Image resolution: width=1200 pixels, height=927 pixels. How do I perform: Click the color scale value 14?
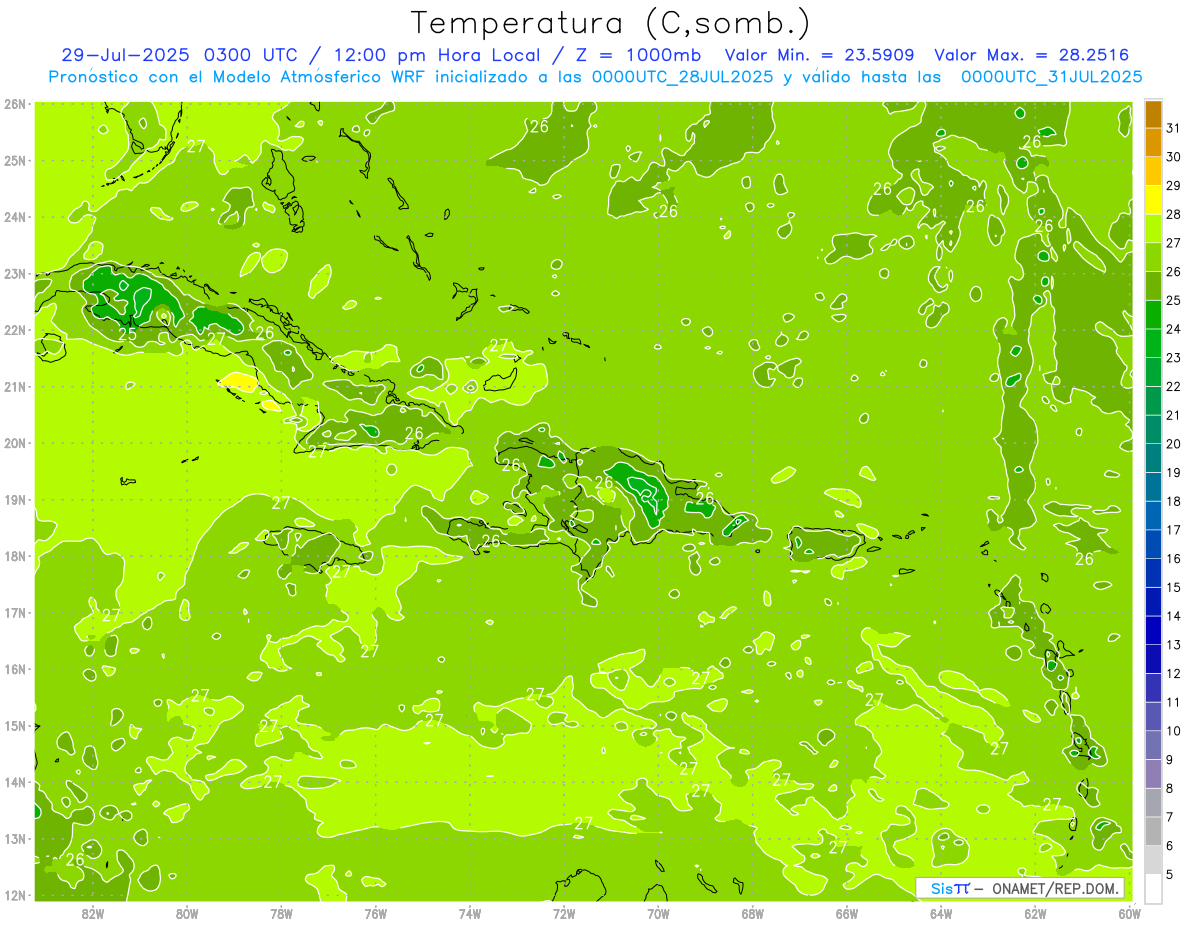point(1173,617)
